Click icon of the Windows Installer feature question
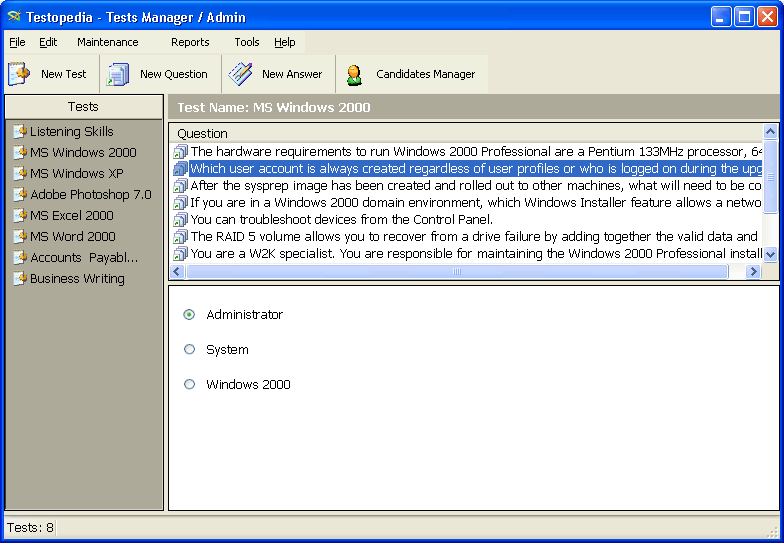This screenshot has width=784, height=543. coord(180,202)
